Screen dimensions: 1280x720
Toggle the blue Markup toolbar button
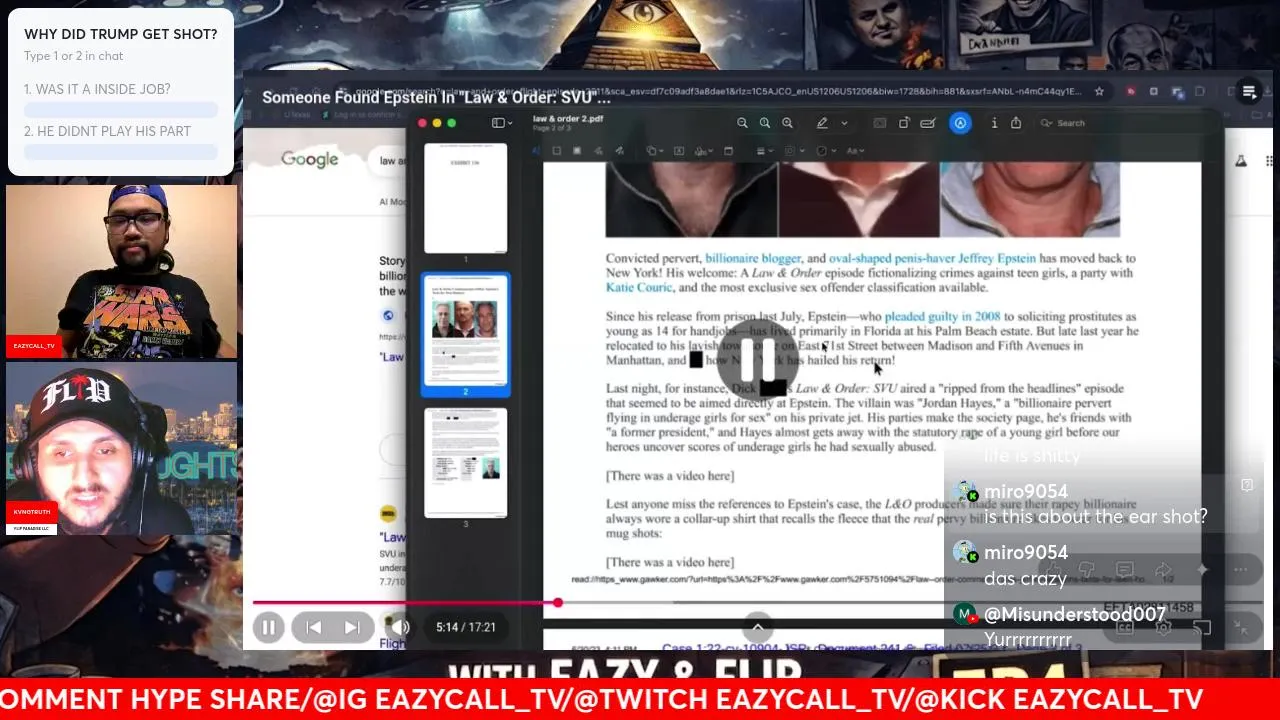960,123
